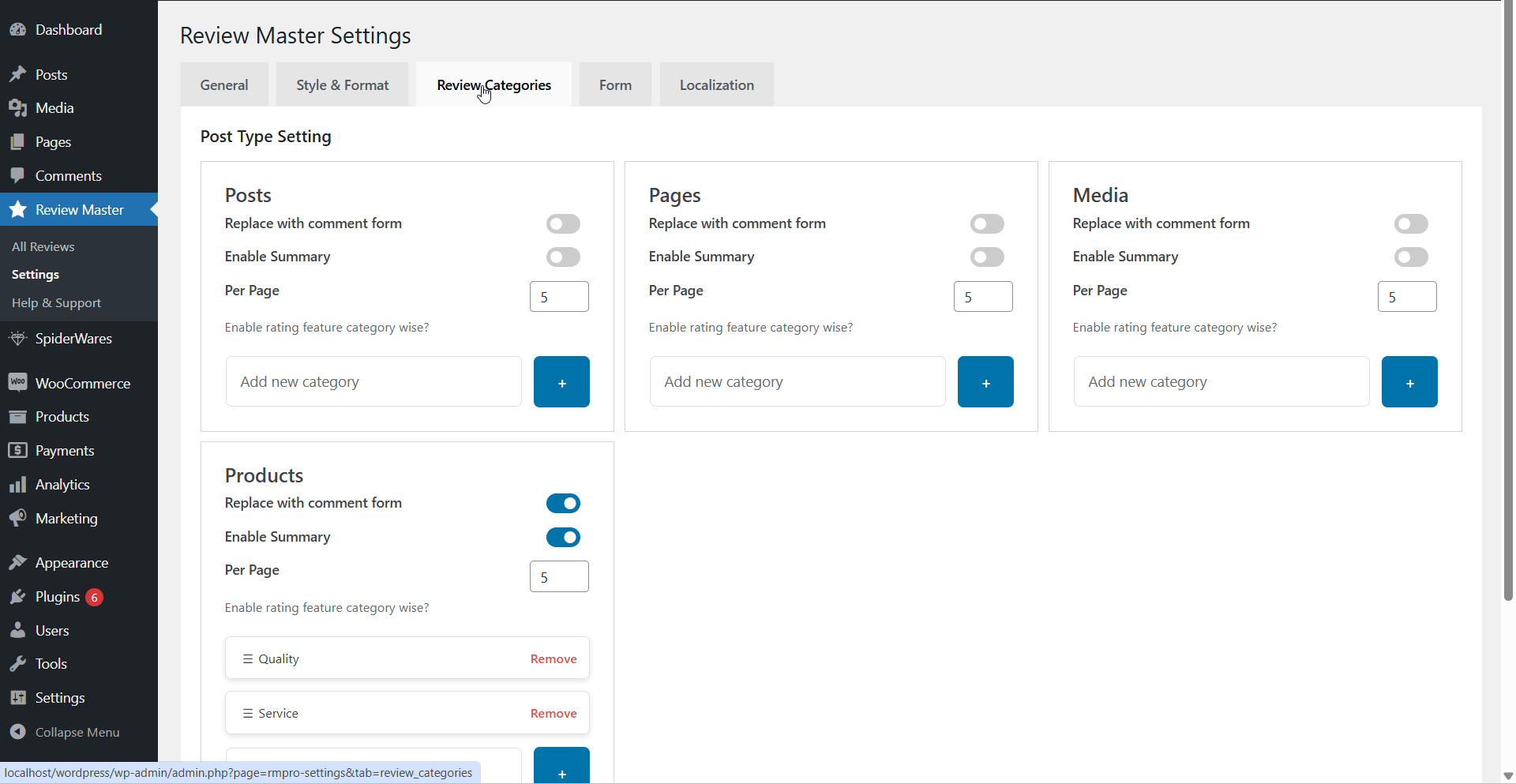1516x784 pixels.
Task: Focus the Posts Per Page field
Action: click(x=559, y=297)
